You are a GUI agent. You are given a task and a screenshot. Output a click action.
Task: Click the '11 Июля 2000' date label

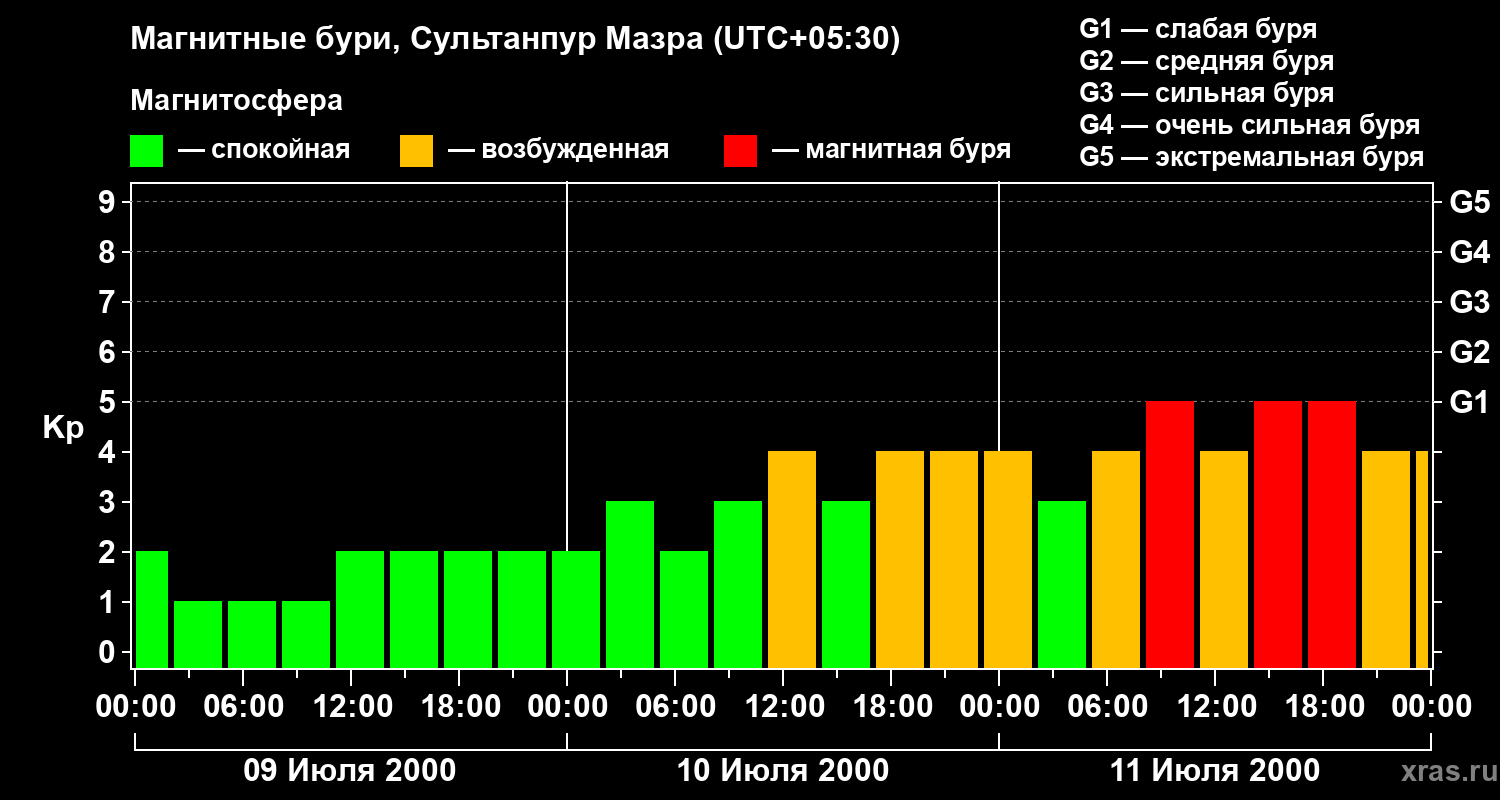coord(1214,771)
